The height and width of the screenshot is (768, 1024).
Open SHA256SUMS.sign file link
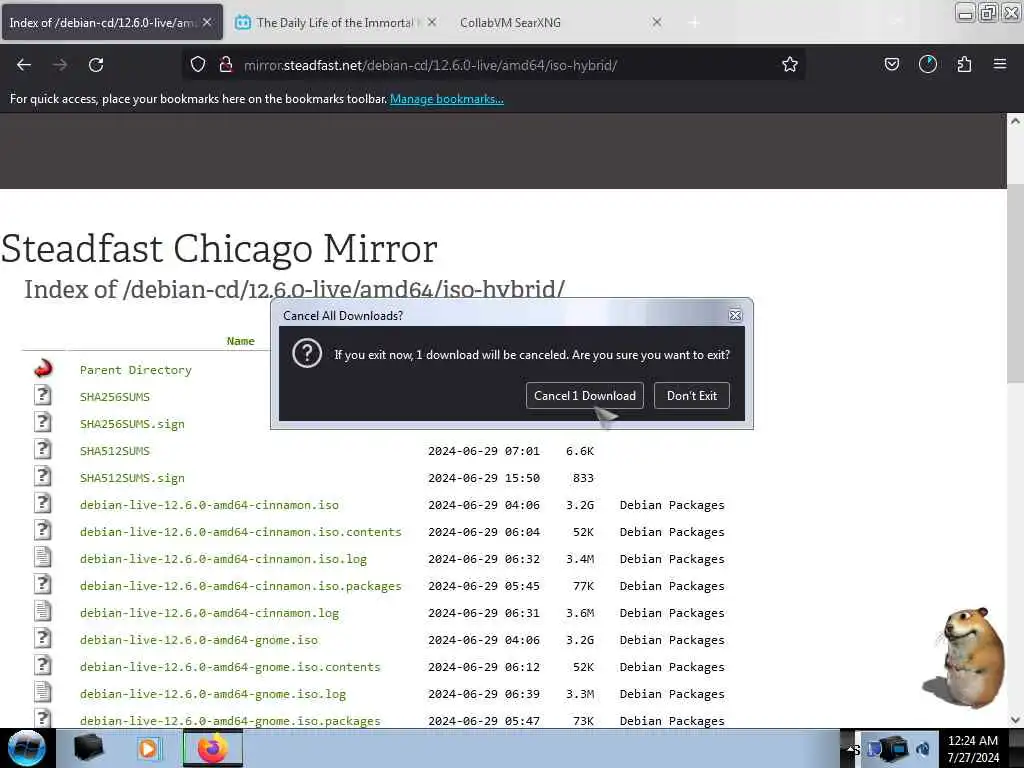[132, 424]
